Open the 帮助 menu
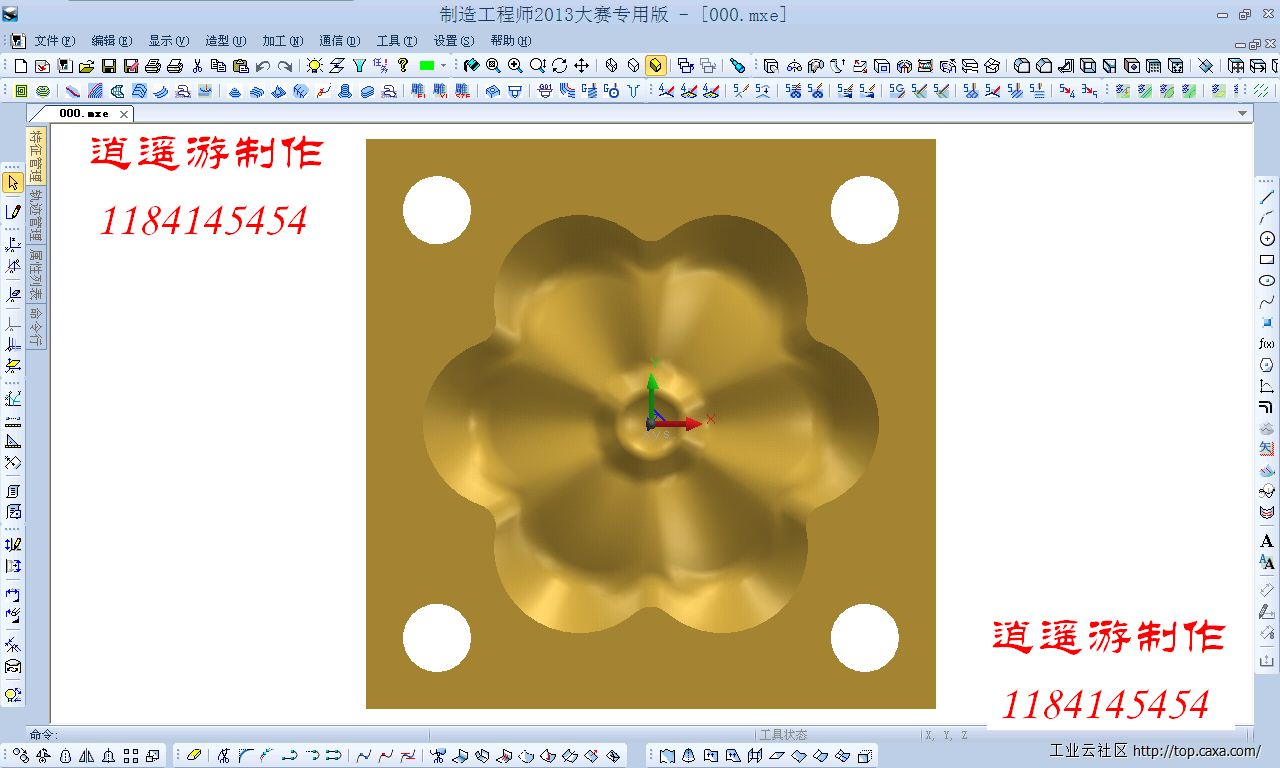The height and width of the screenshot is (768, 1280). click(x=510, y=41)
